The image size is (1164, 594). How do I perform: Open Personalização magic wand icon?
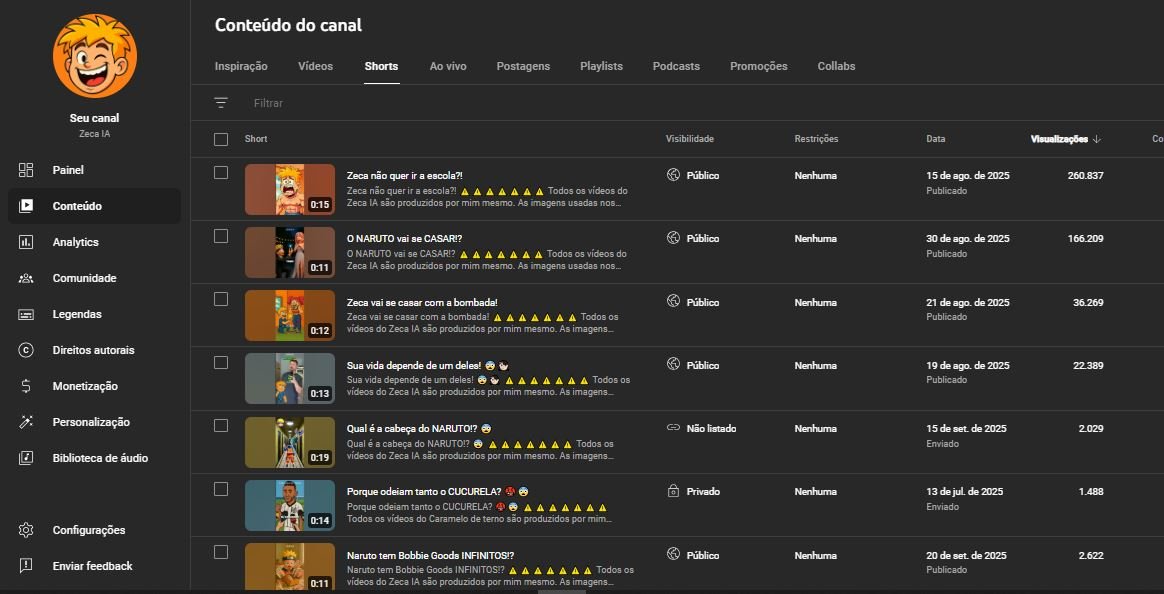(x=27, y=422)
